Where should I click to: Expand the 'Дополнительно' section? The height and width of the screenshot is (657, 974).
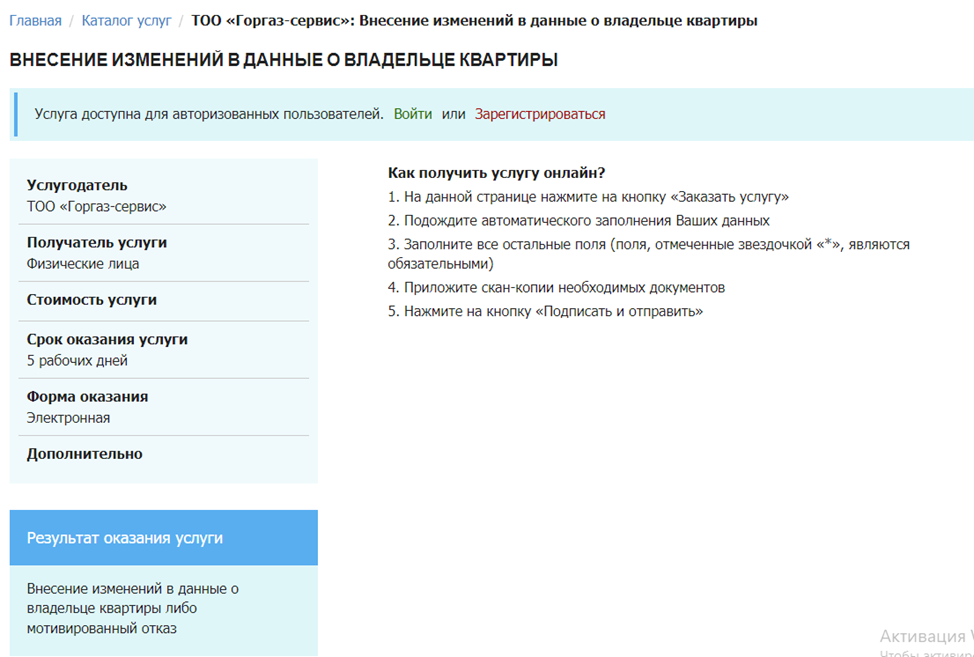coord(84,454)
